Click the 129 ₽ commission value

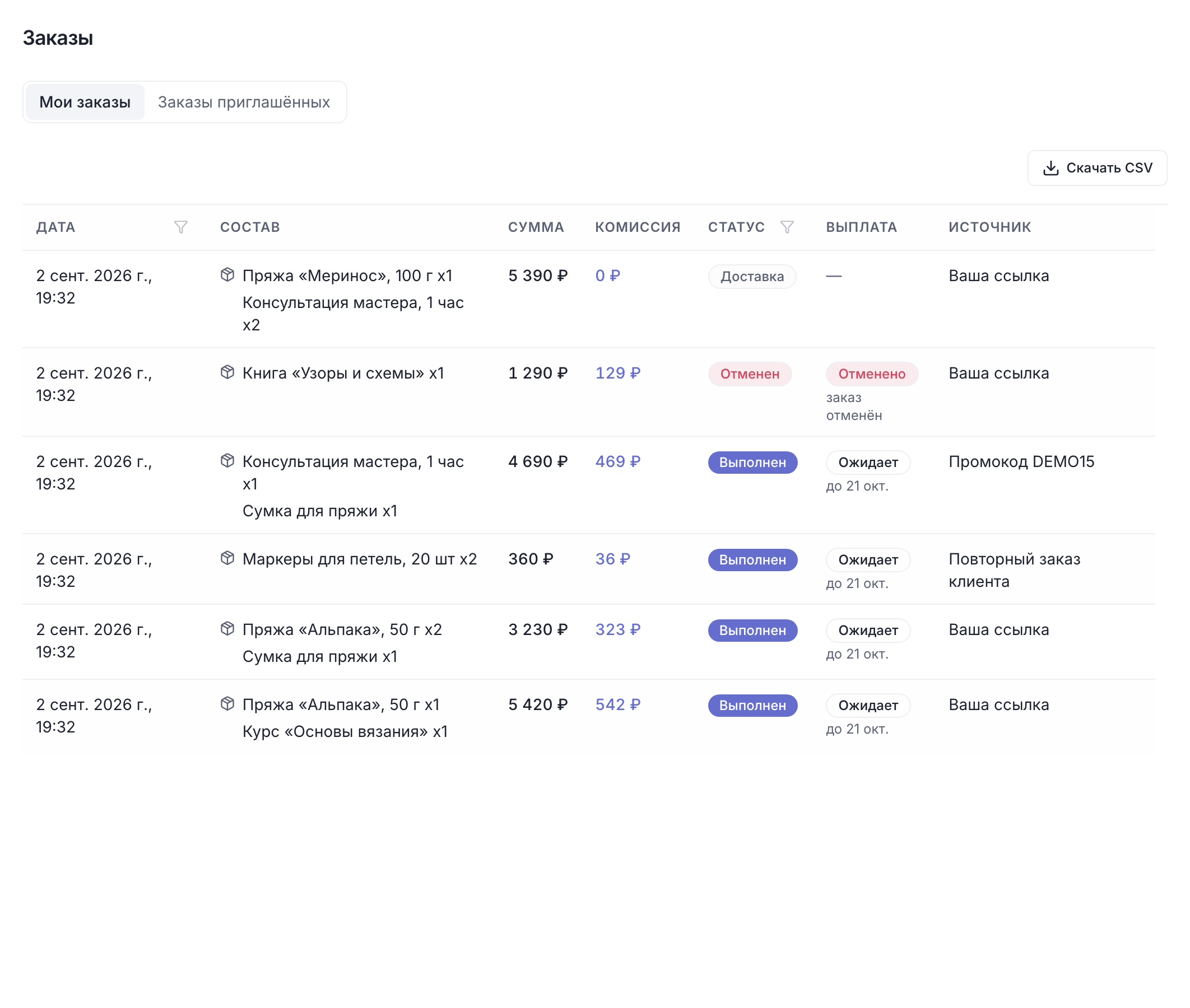618,374
